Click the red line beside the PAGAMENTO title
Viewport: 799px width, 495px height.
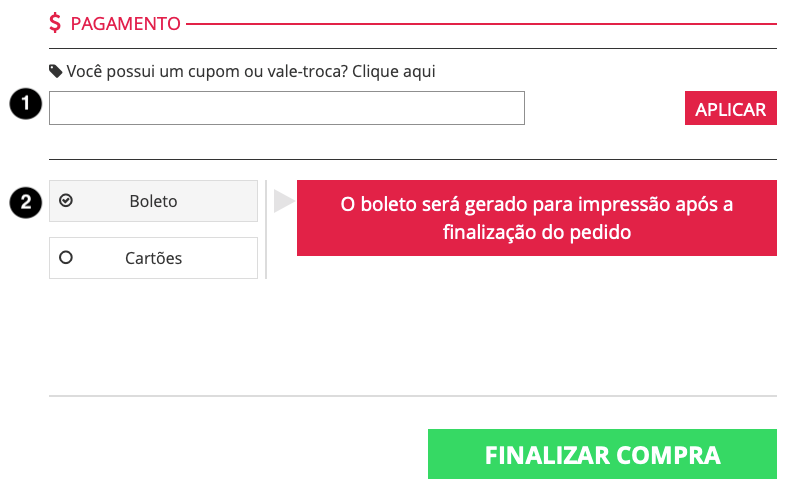click(x=482, y=23)
